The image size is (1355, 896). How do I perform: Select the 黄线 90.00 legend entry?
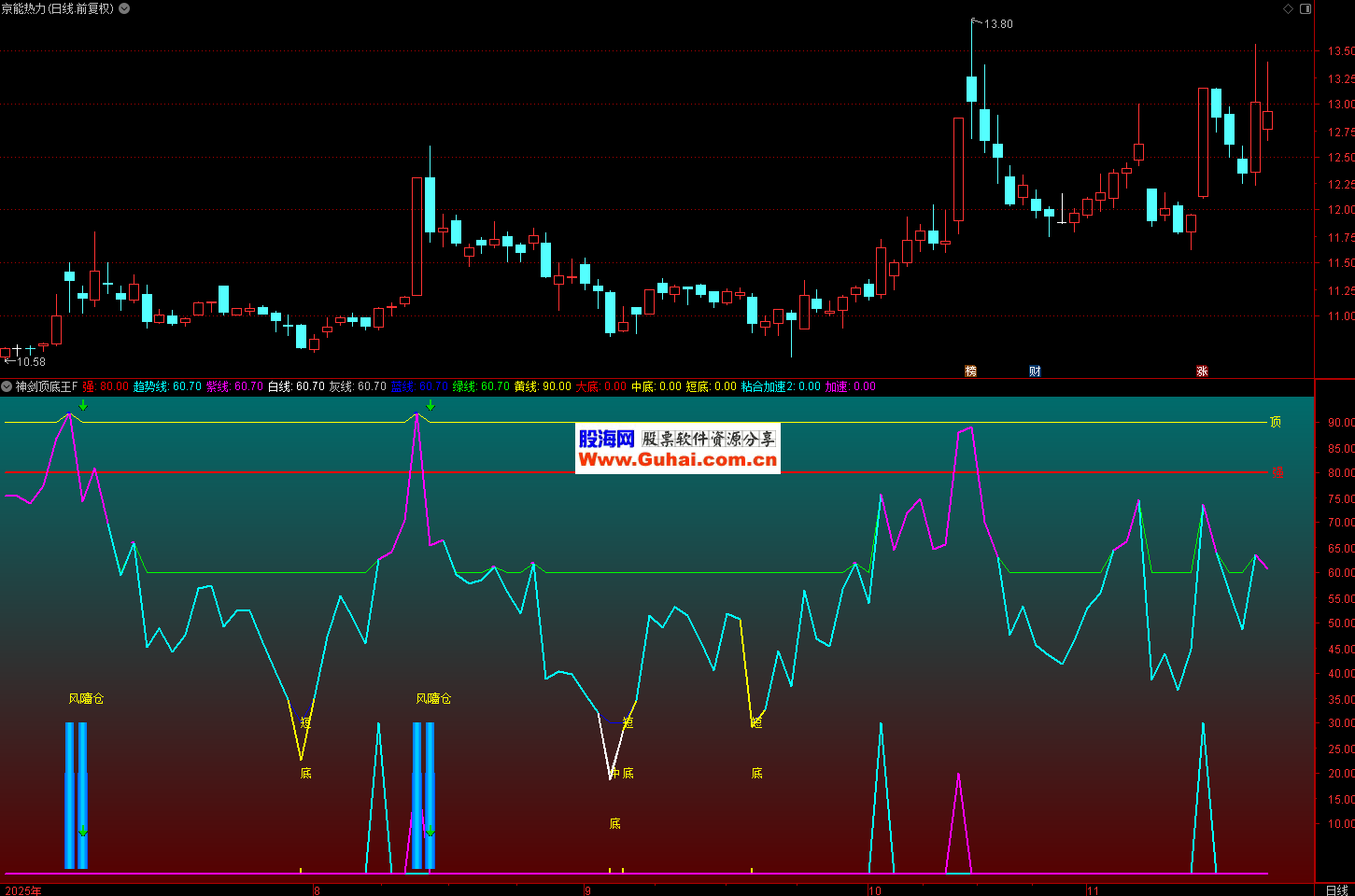[x=543, y=386]
